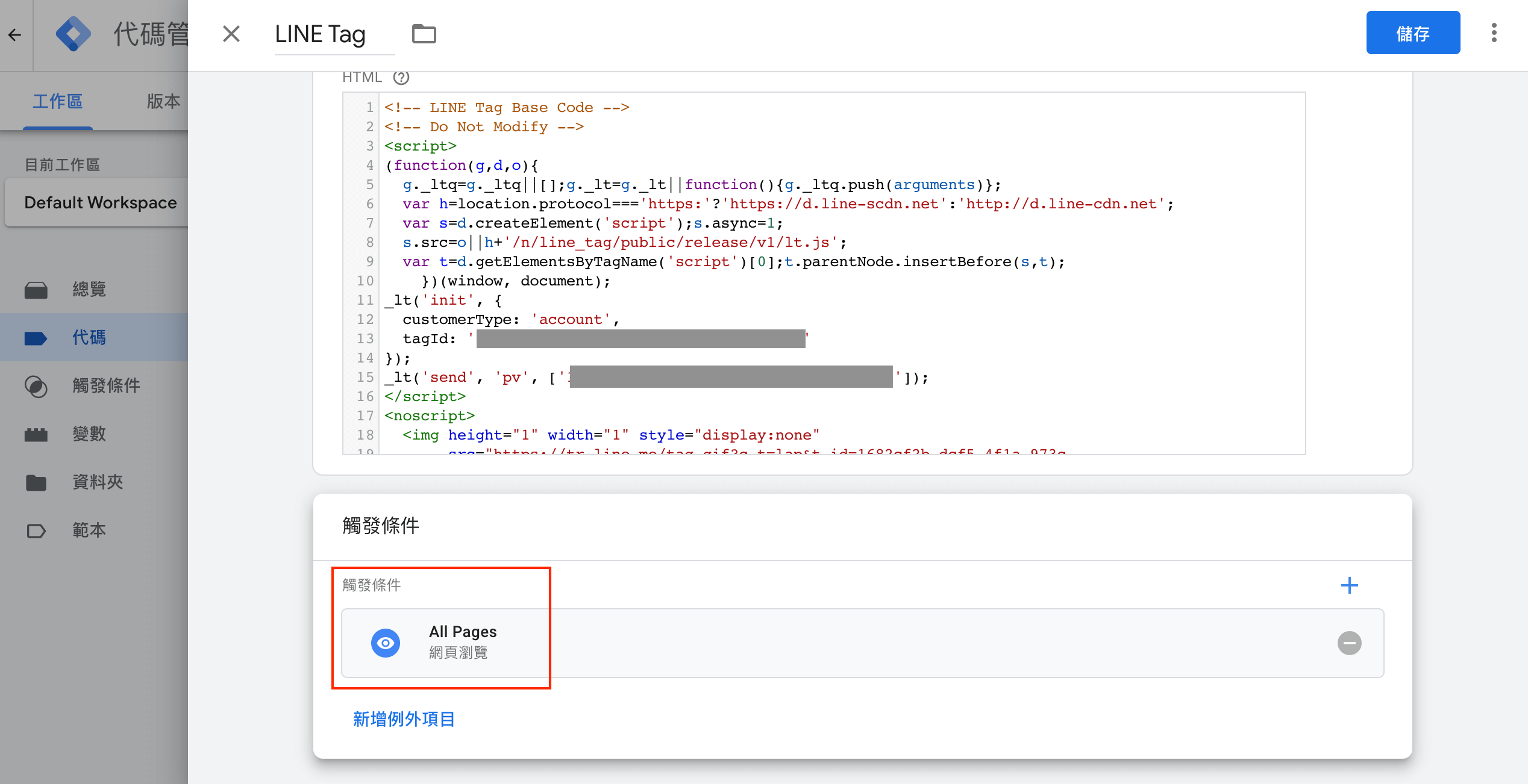Open the 變數 variables sidebar item
The image size is (1528, 784).
pyautogui.click(x=94, y=434)
